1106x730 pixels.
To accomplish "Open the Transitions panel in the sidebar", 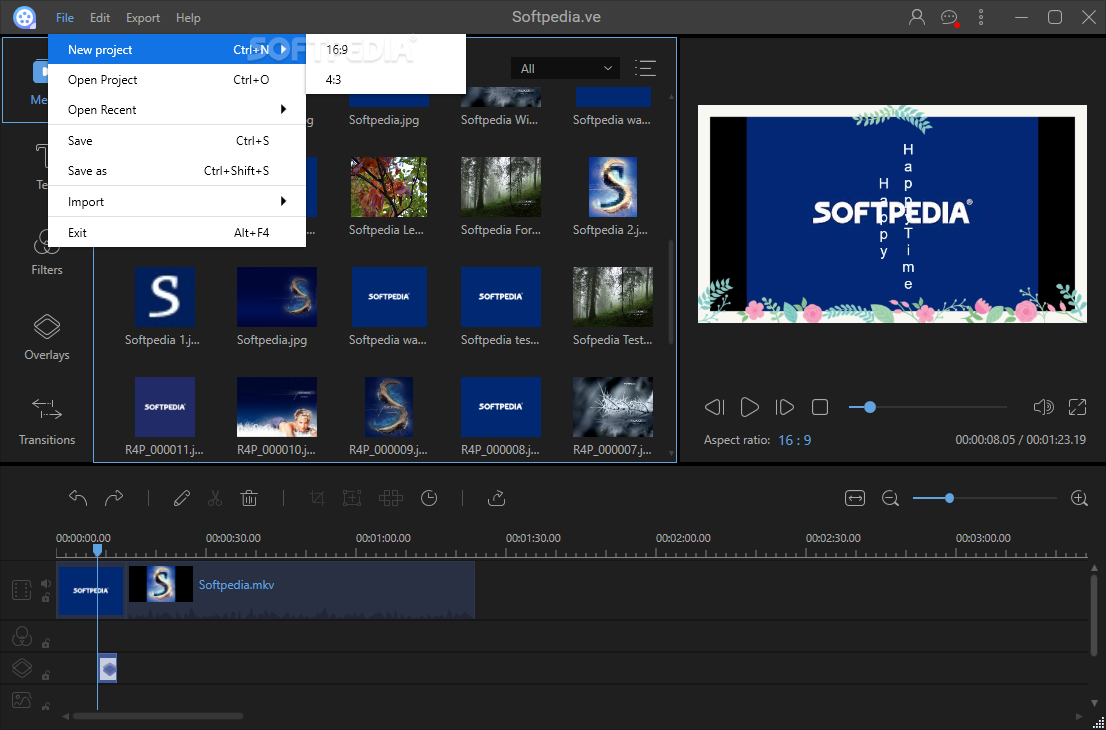I will coord(47,422).
